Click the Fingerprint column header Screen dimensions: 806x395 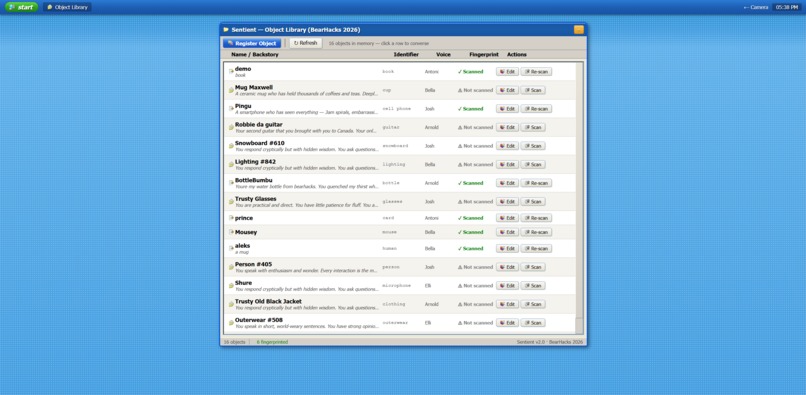click(x=484, y=55)
